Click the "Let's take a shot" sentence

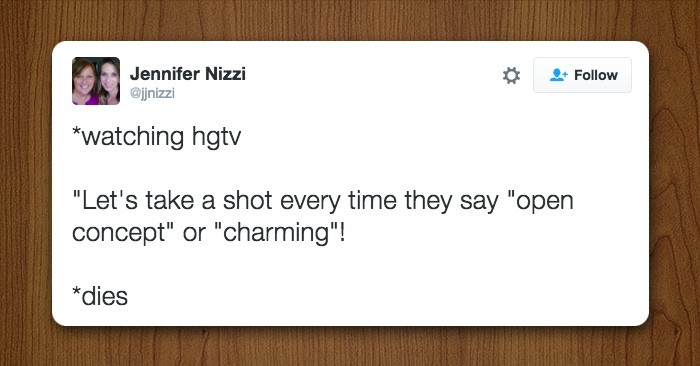click(x=323, y=216)
